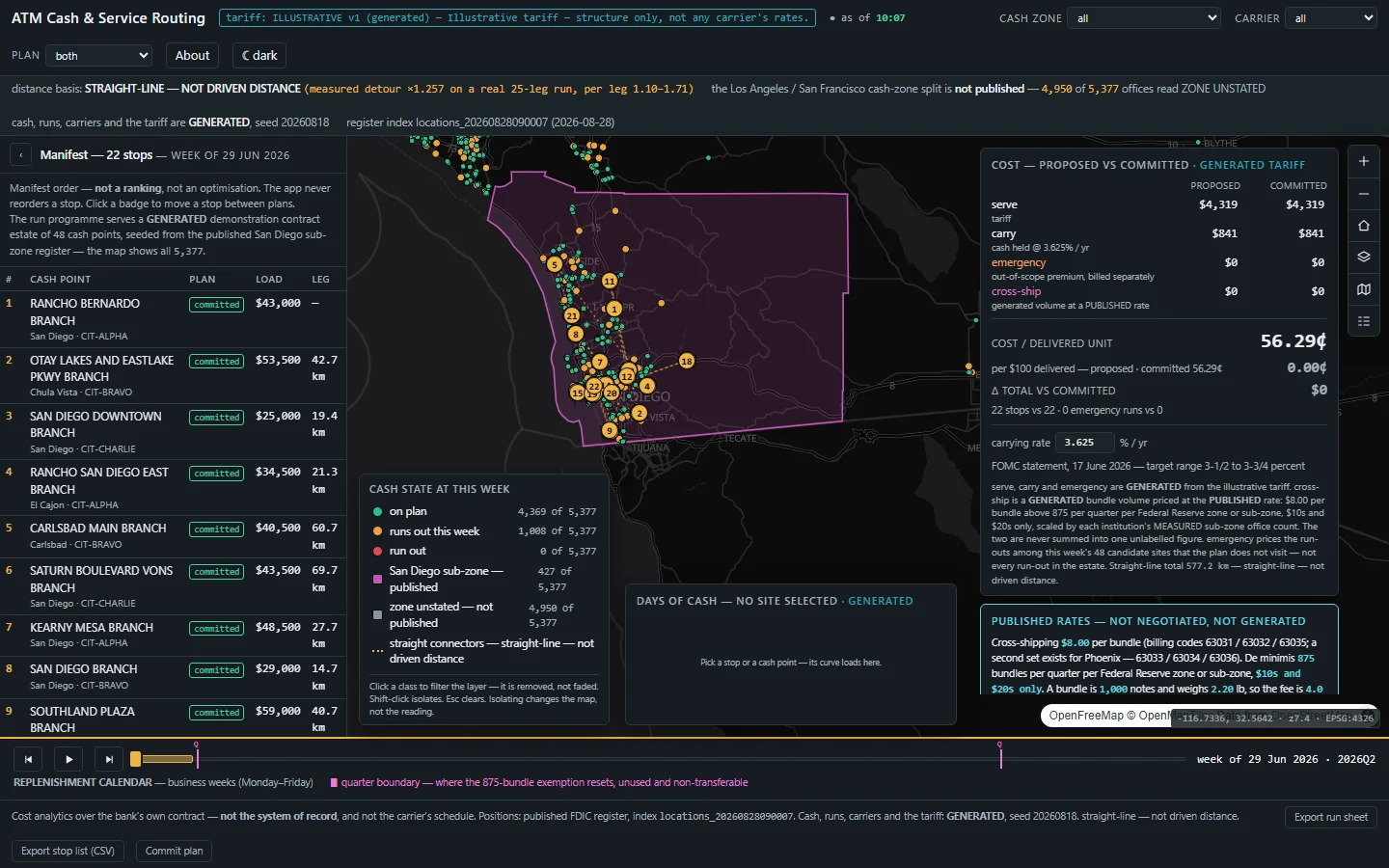The width and height of the screenshot is (1389, 868).
Task: Select stop marker 9 on the map
Action: click(x=609, y=430)
